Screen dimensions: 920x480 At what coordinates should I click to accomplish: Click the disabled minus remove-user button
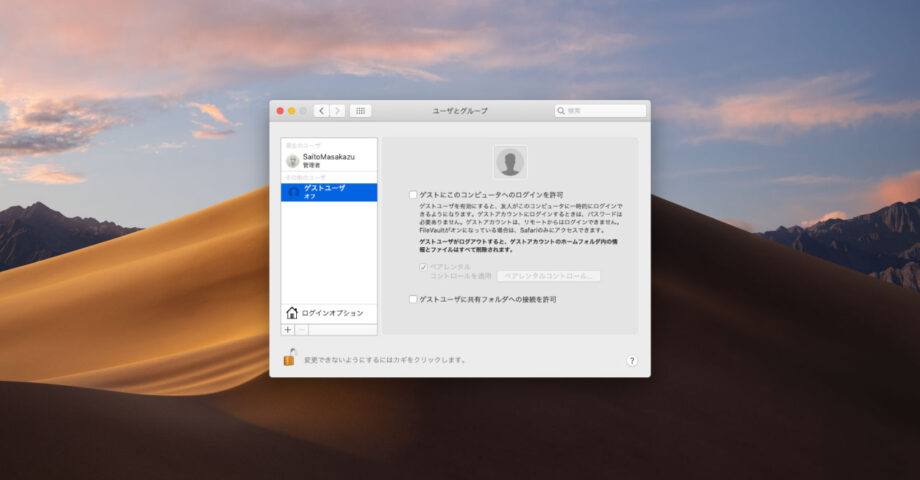click(302, 330)
